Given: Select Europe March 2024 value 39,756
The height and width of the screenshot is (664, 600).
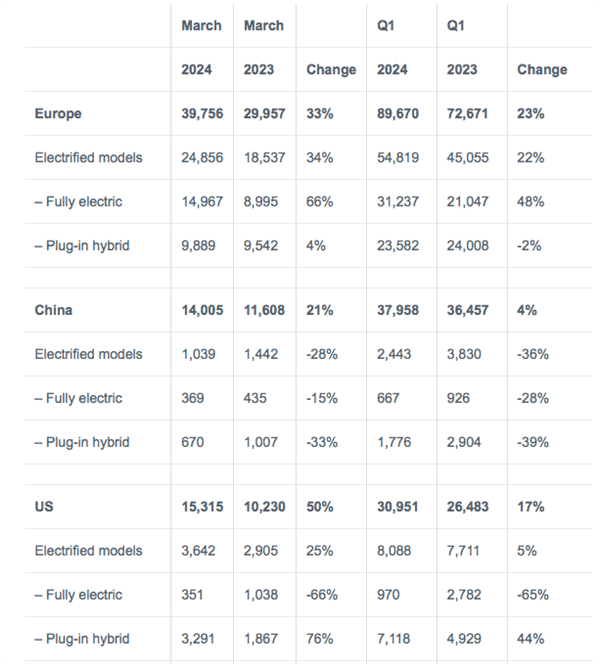Looking at the screenshot, I should coord(203,114).
